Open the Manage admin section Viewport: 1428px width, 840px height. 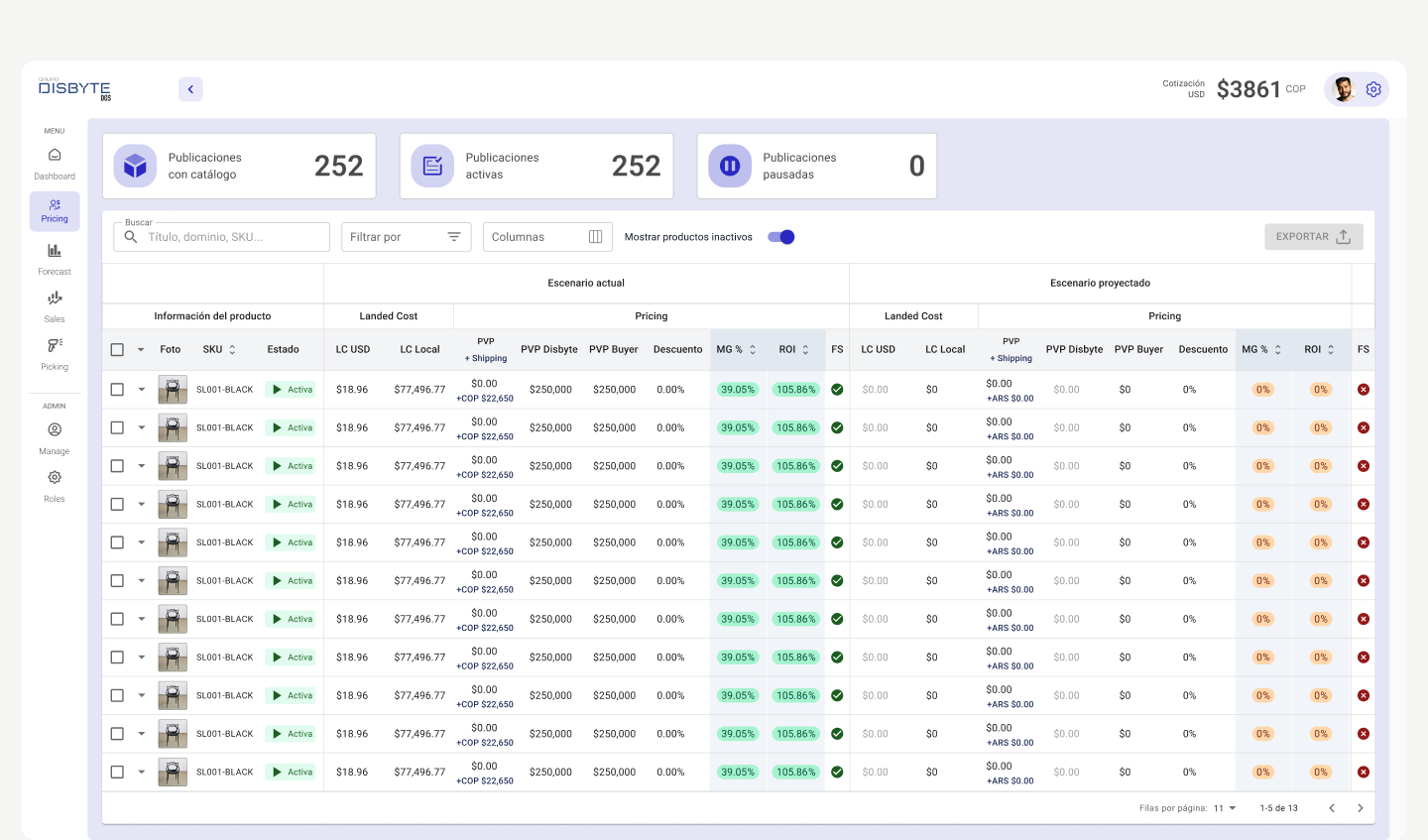55,438
